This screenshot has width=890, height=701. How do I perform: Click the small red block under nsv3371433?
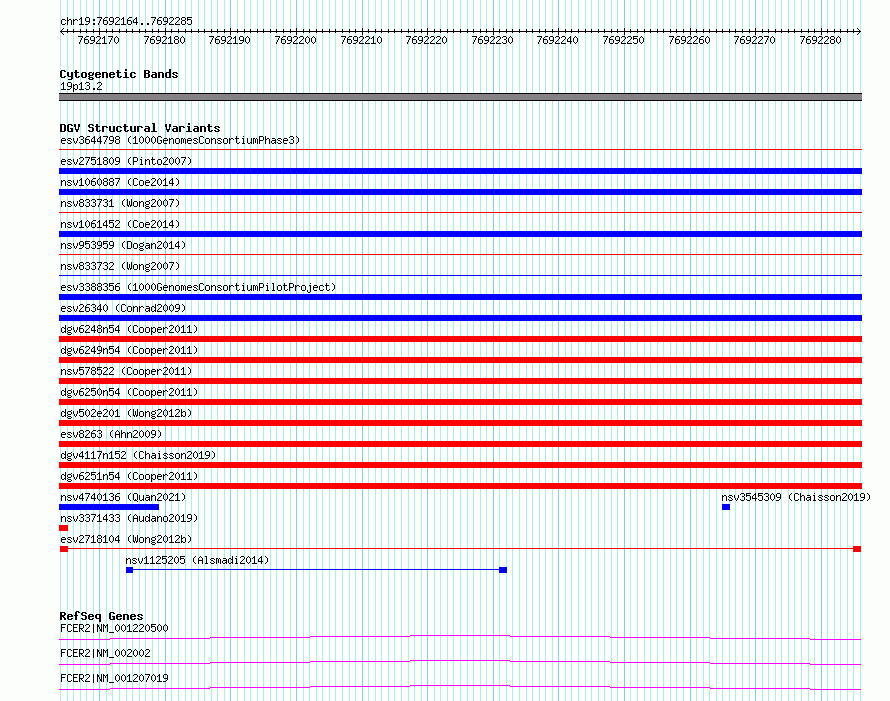coord(64,528)
